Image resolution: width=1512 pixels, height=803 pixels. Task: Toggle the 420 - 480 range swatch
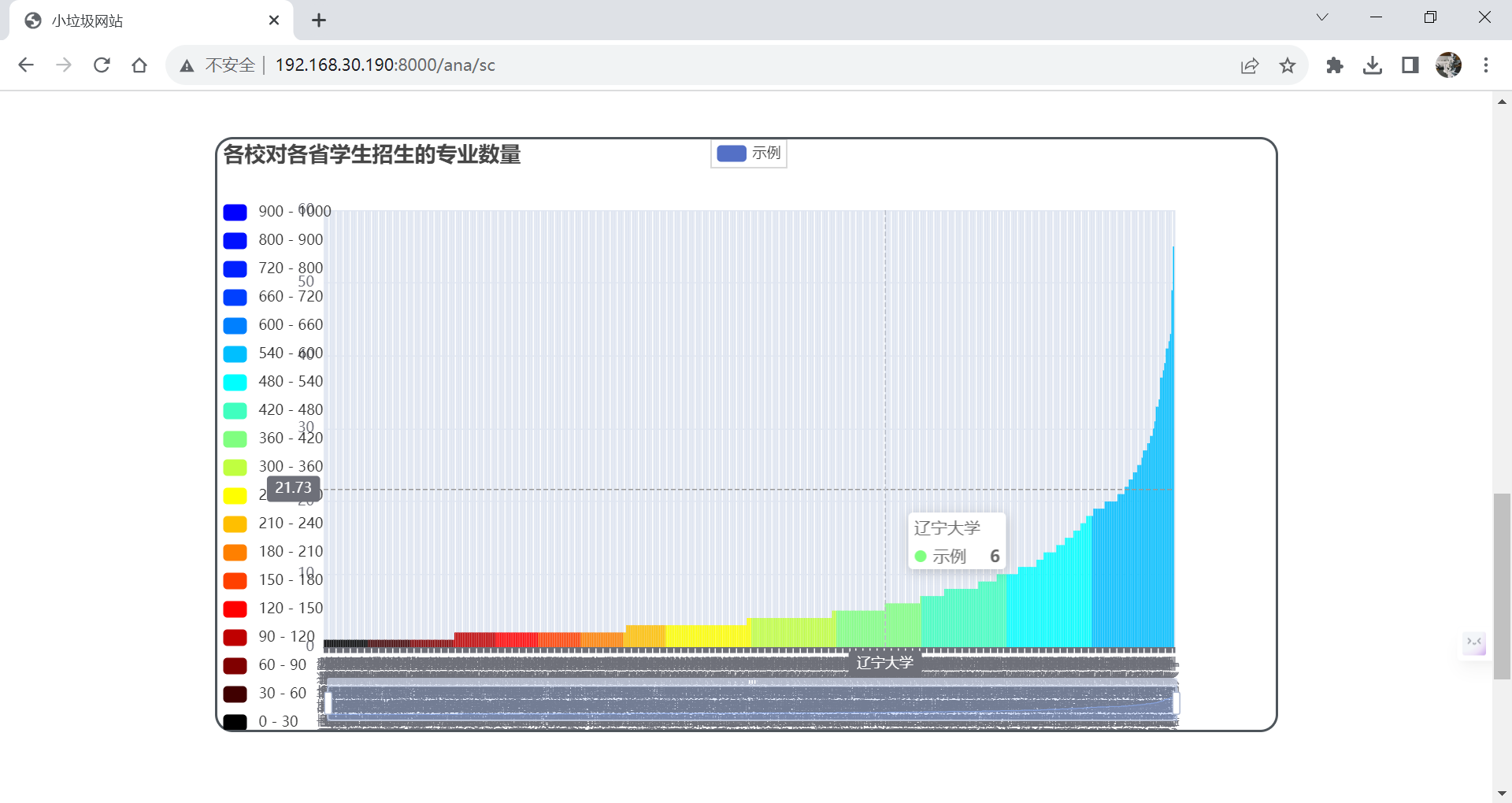(x=235, y=410)
